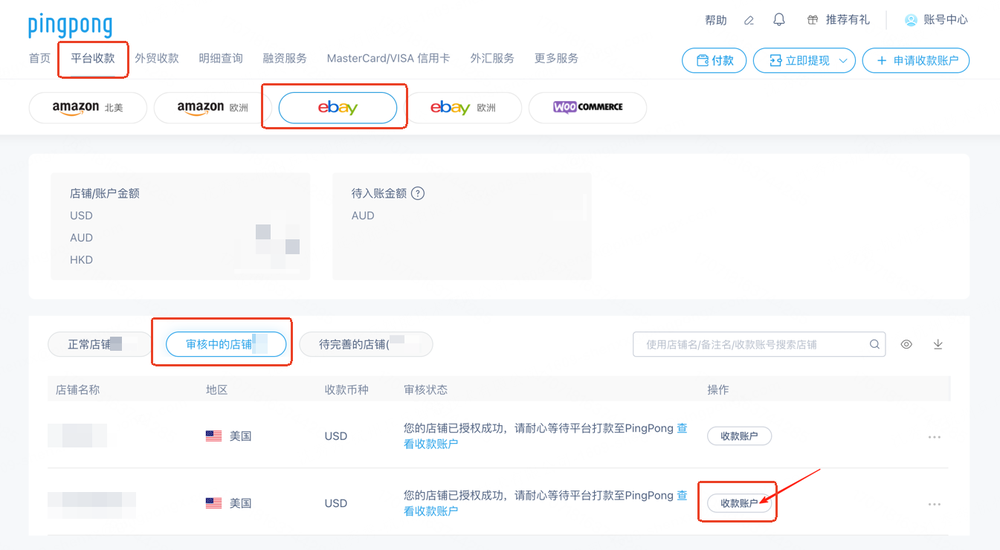Click 申请收款账户 button
1000x550 pixels.
916,61
